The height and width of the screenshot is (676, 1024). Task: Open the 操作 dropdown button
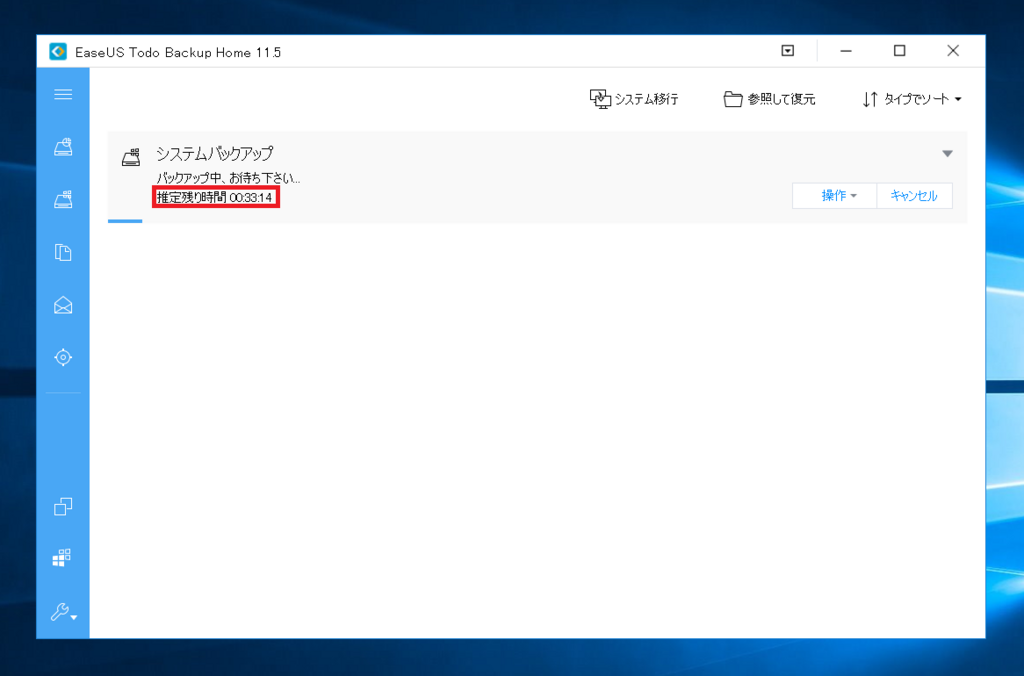point(834,195)
